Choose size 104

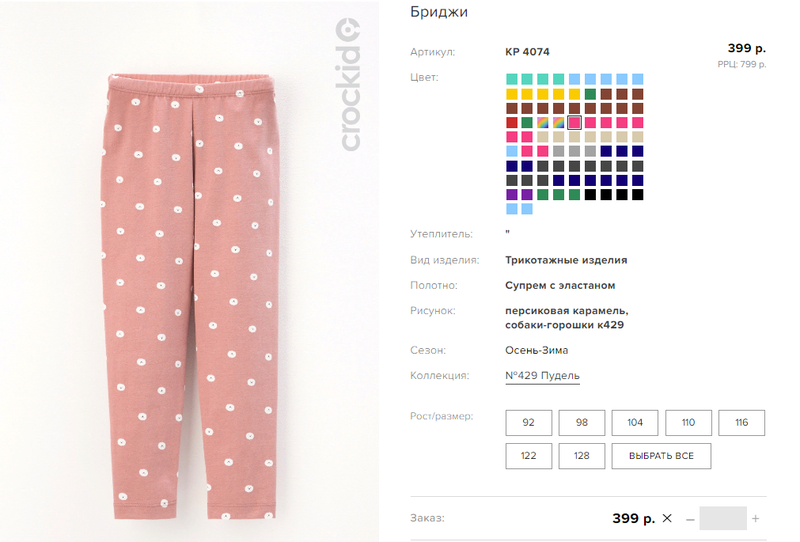pos(635,423)
